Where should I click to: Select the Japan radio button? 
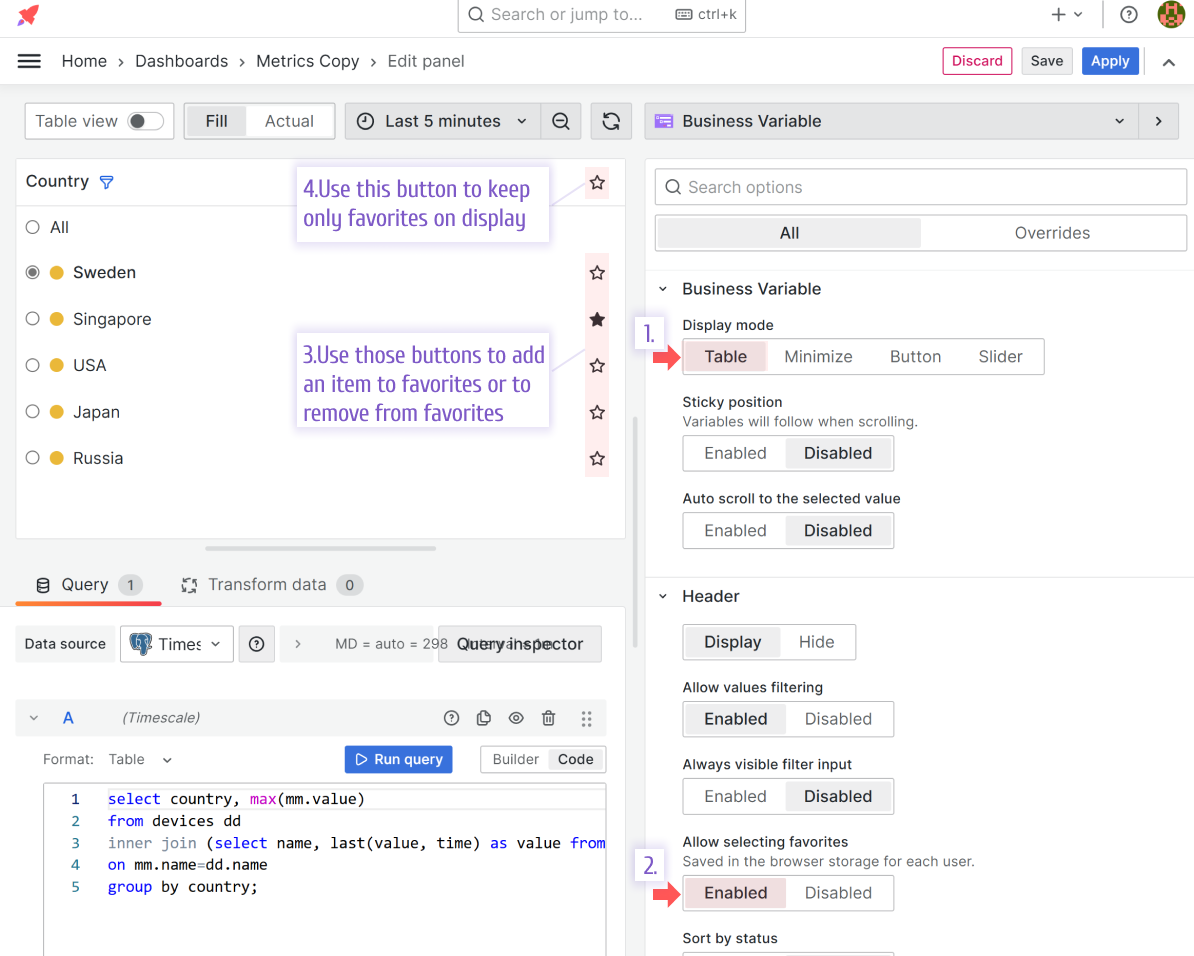click(33, 412)
